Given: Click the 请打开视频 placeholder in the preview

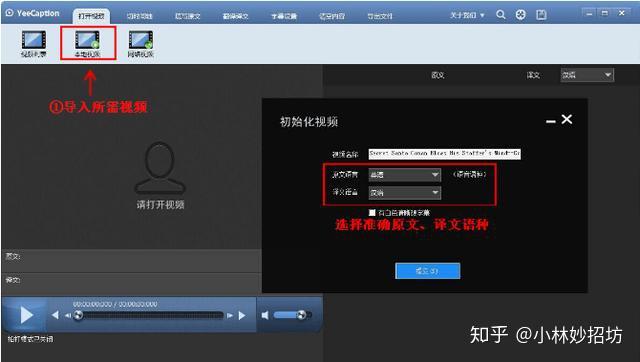Looking at the screenshot, I should point(160,204).
